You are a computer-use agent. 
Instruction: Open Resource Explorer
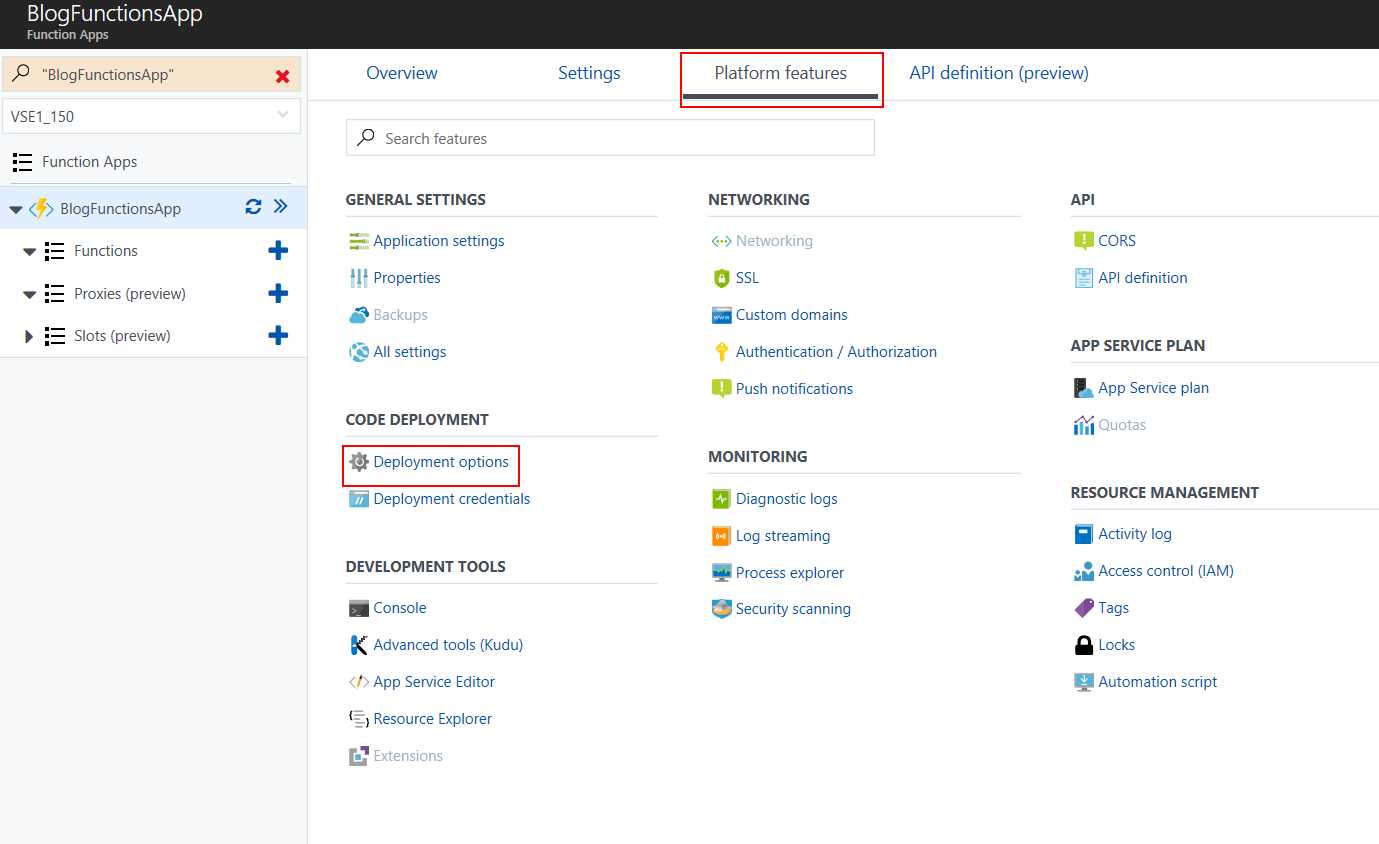[432, 718]
